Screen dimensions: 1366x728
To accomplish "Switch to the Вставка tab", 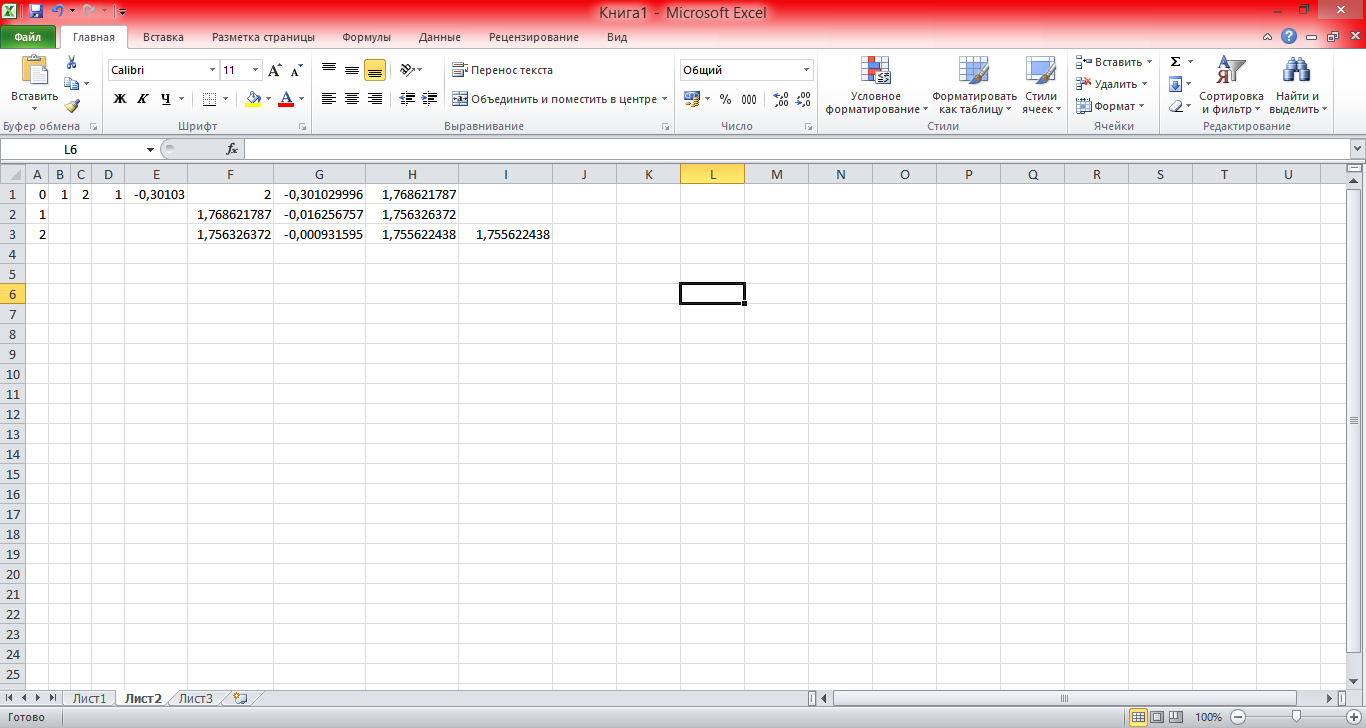I will tap(163, 37).
